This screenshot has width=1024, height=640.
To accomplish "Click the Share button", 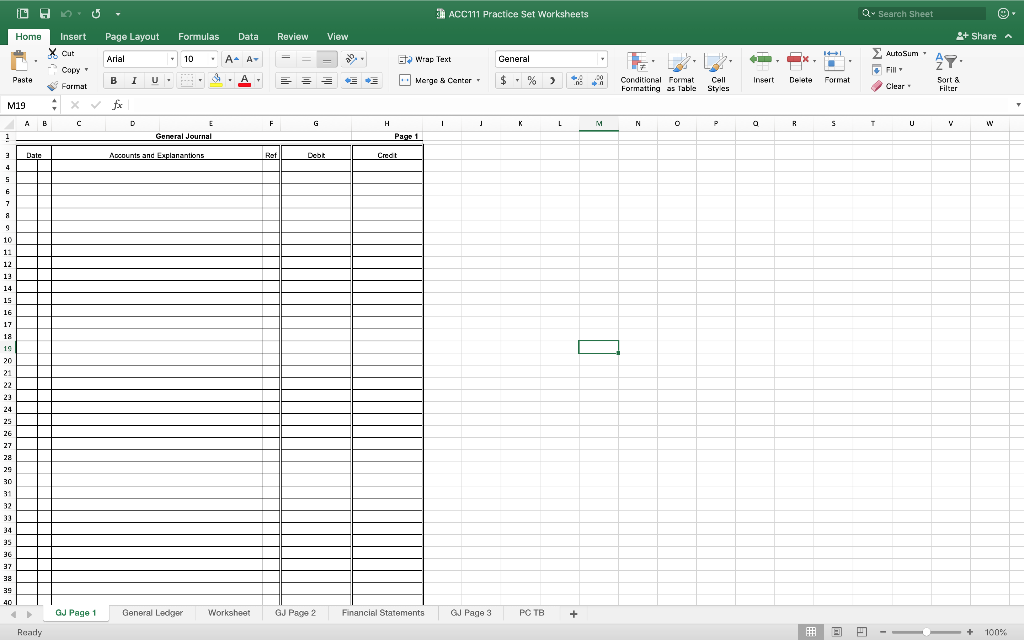I will [976, 37].
